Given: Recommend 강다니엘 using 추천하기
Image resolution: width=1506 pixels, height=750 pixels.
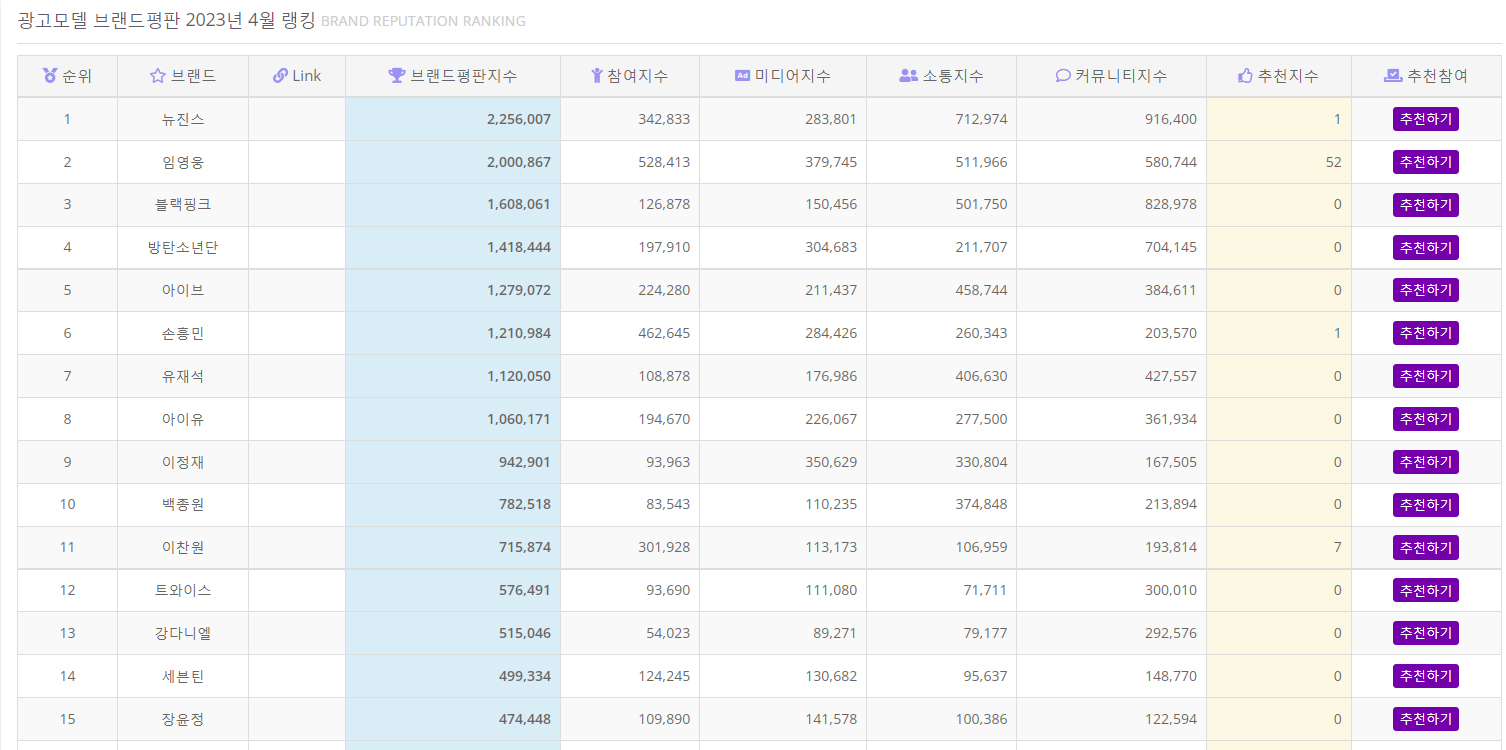Looking at the screenshot, I should (x=1426, y=633).
